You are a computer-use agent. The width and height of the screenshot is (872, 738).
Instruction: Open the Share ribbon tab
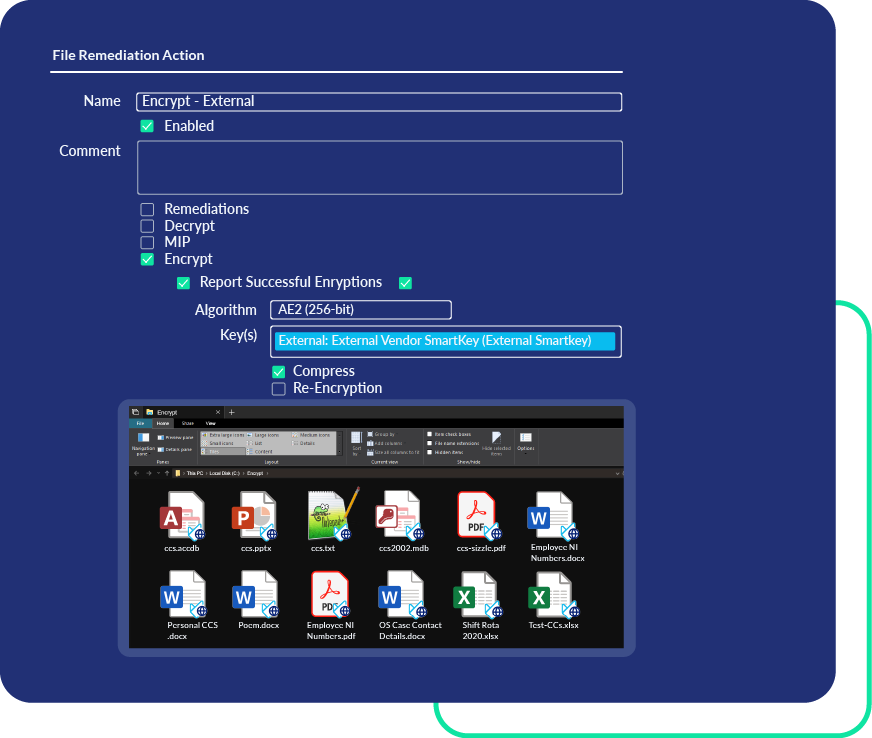187,424
